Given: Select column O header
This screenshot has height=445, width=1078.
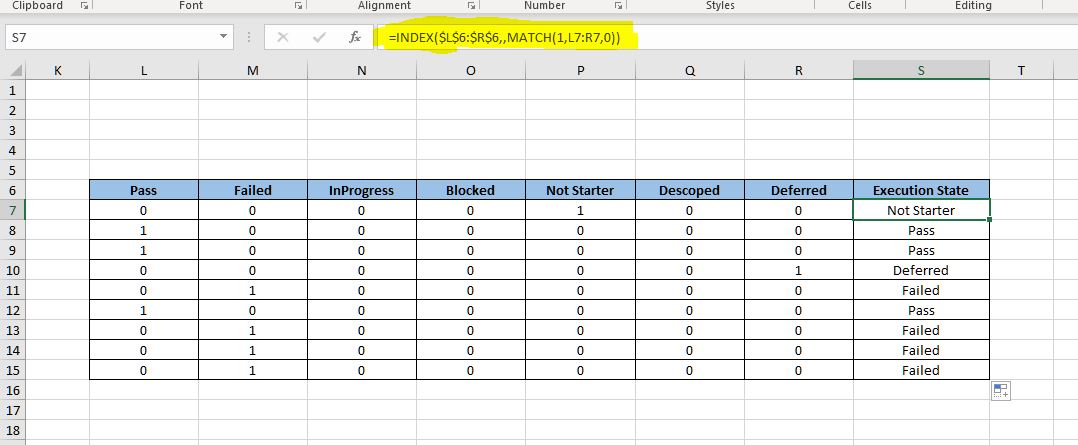Looking at the screenshot, I should (x=471, y=70).
